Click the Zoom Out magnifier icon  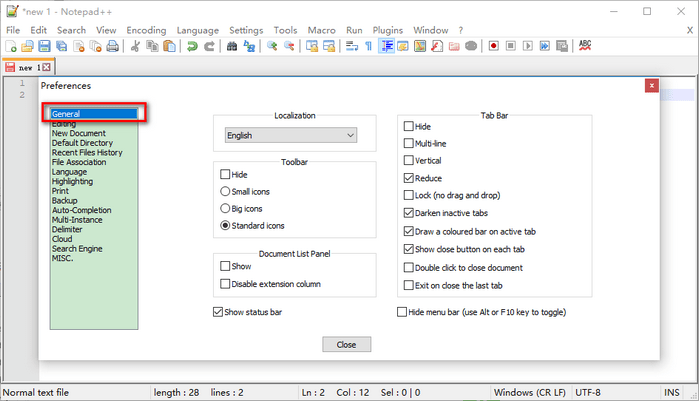point(289,46)
